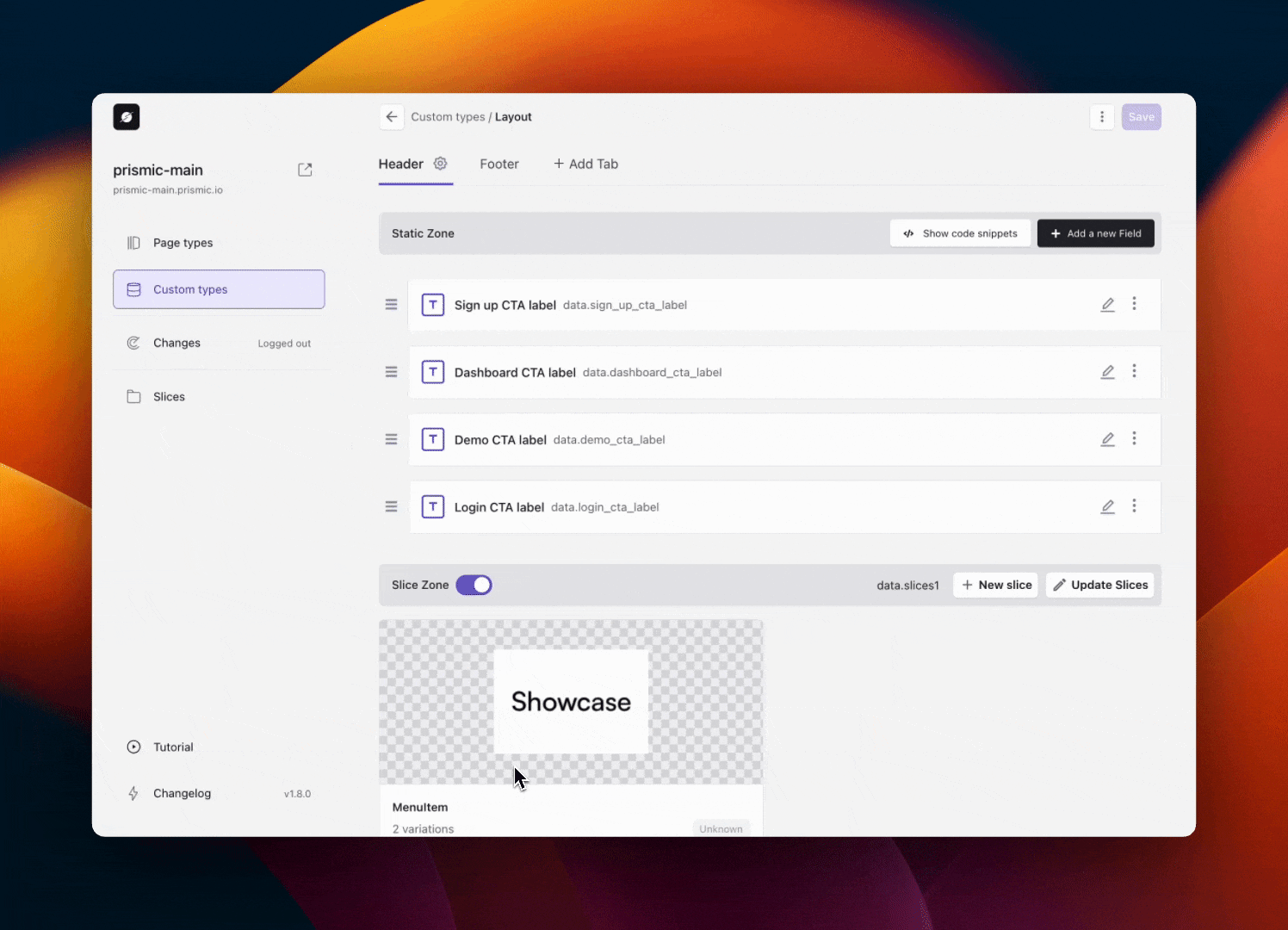Toggle the Slice Zone switch off
Viewport: 1288px width, 930px height.
[x=474, y=586]
